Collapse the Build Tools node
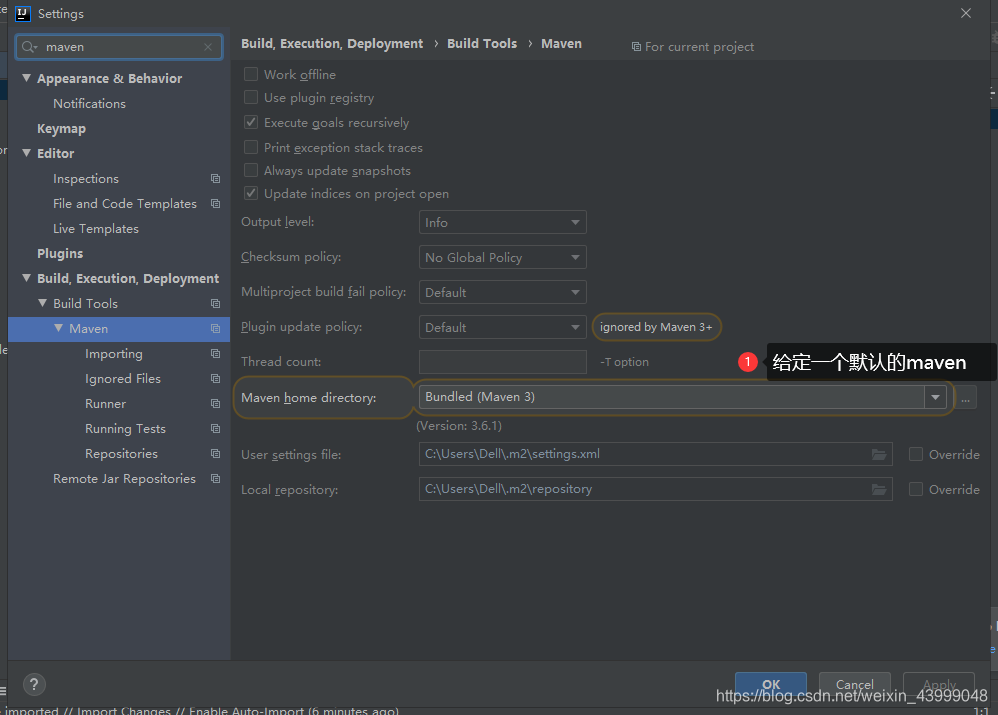 [43, 303]
